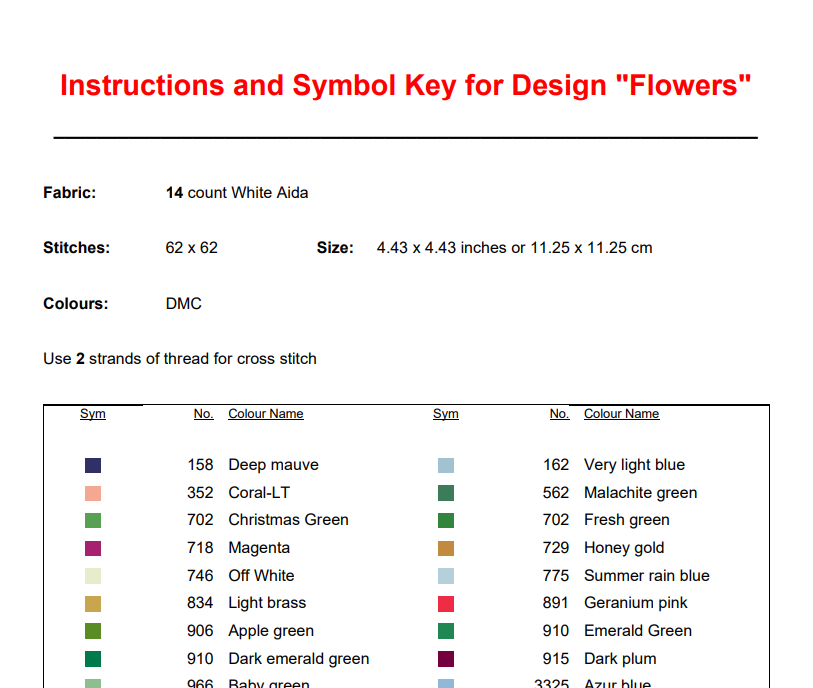Click the Summer rain blue swatch
Viewport: 813px width, 688px height.
[446, 576]
